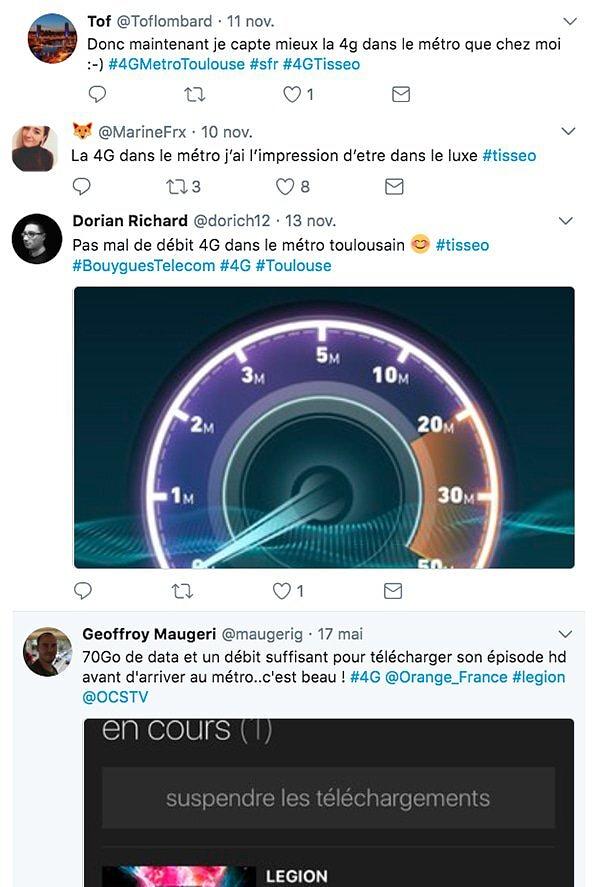The width and height of the screenshot is (595, 887).
Task: Retweet Tof's tweet about 4G at home
Action: (x=195, y=94)
